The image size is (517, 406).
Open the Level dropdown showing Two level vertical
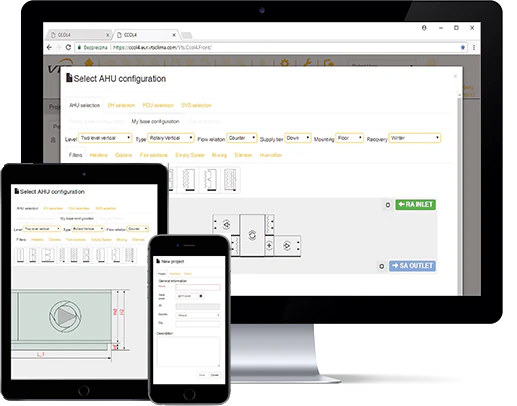105,138
